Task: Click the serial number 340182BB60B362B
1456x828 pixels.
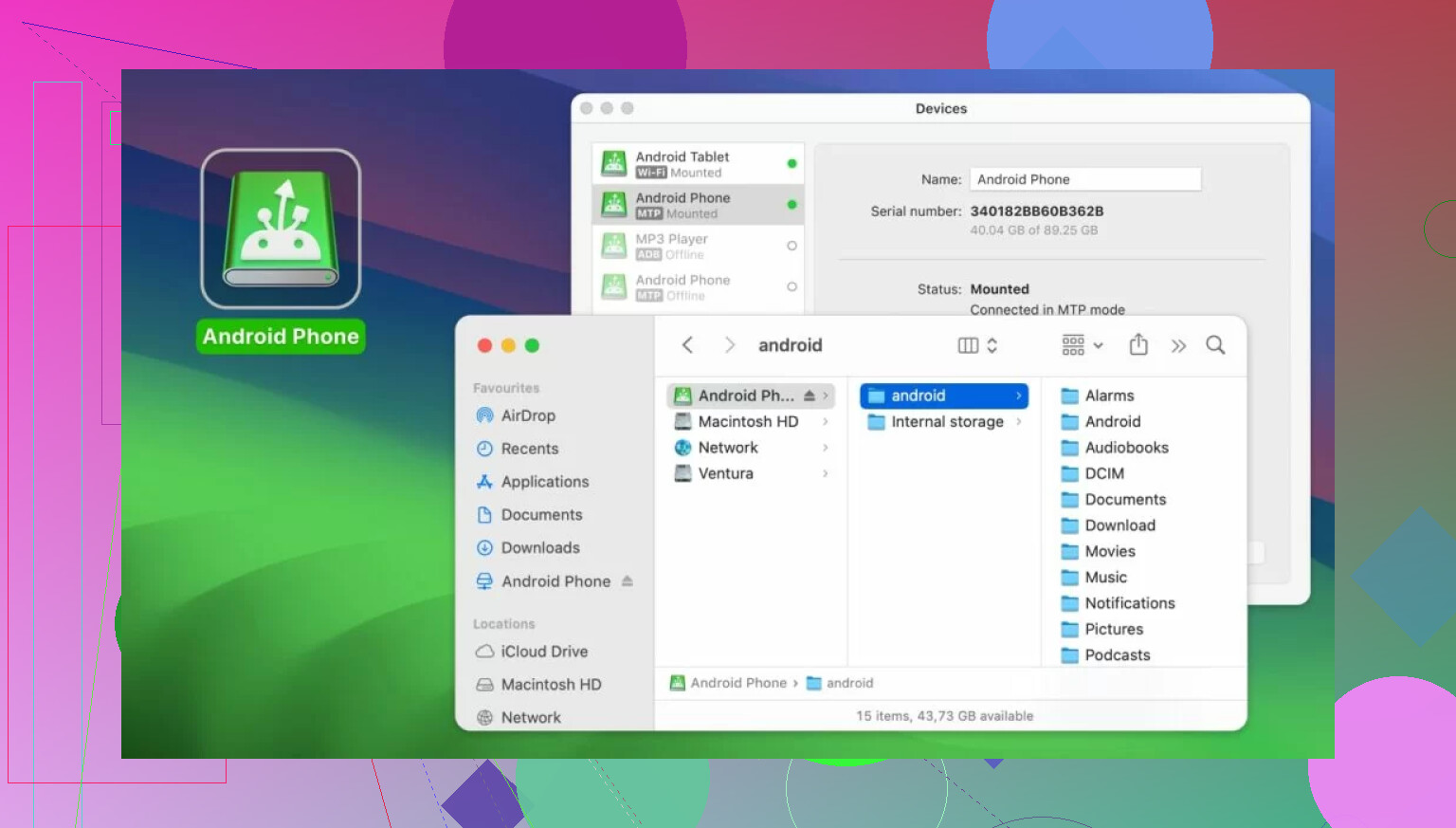Action: [x=1037, y=211]
